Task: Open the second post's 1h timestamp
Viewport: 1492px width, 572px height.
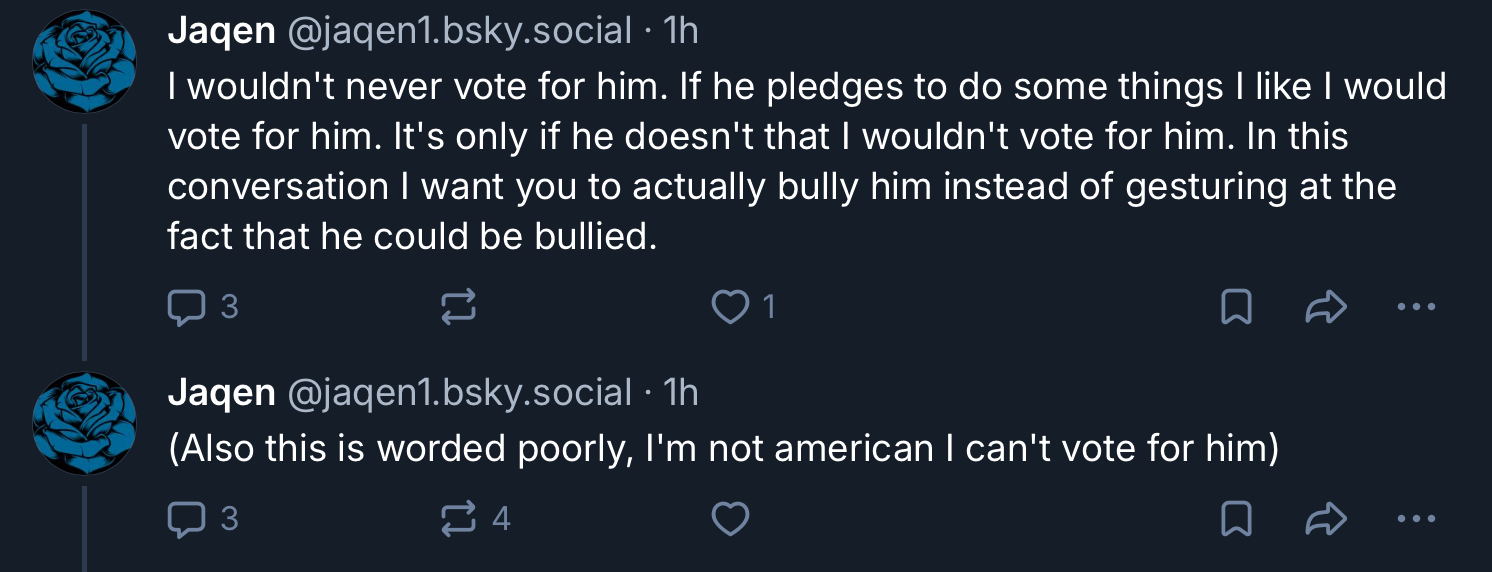Action: pyautogui.click(x=680, y=393)
